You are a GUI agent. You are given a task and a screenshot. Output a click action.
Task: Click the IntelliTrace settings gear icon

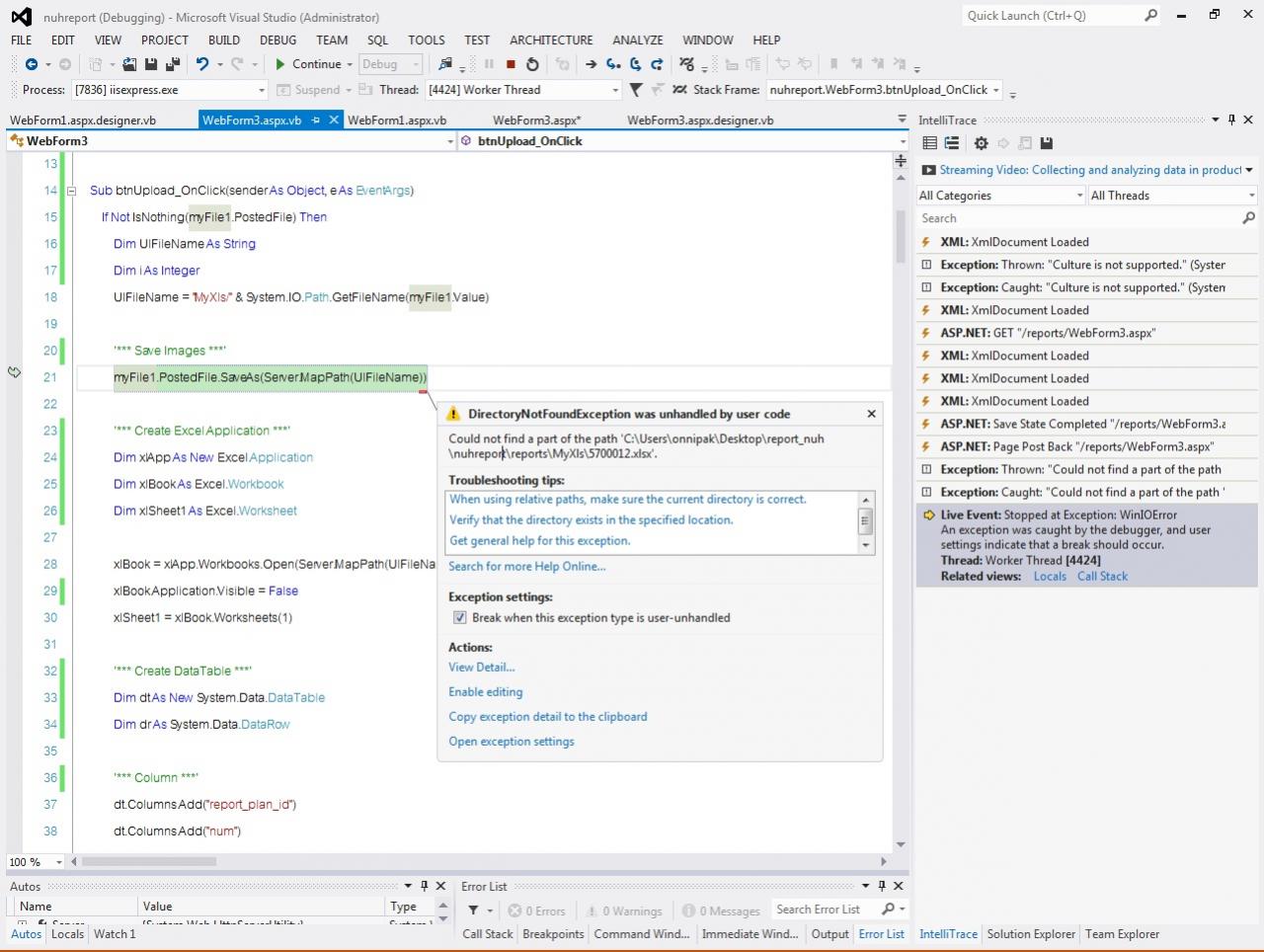981,143
